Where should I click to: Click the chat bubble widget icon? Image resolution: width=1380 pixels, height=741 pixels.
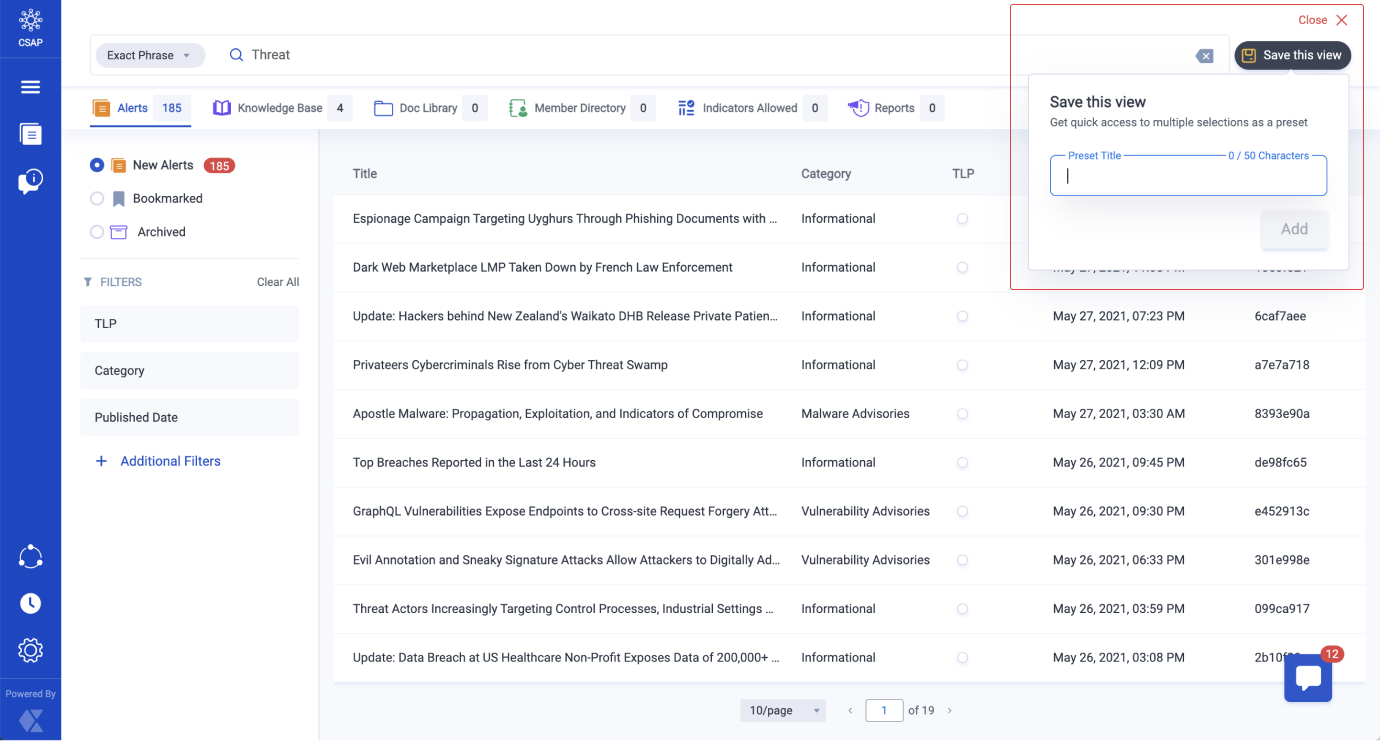(x=1307, y=678)
